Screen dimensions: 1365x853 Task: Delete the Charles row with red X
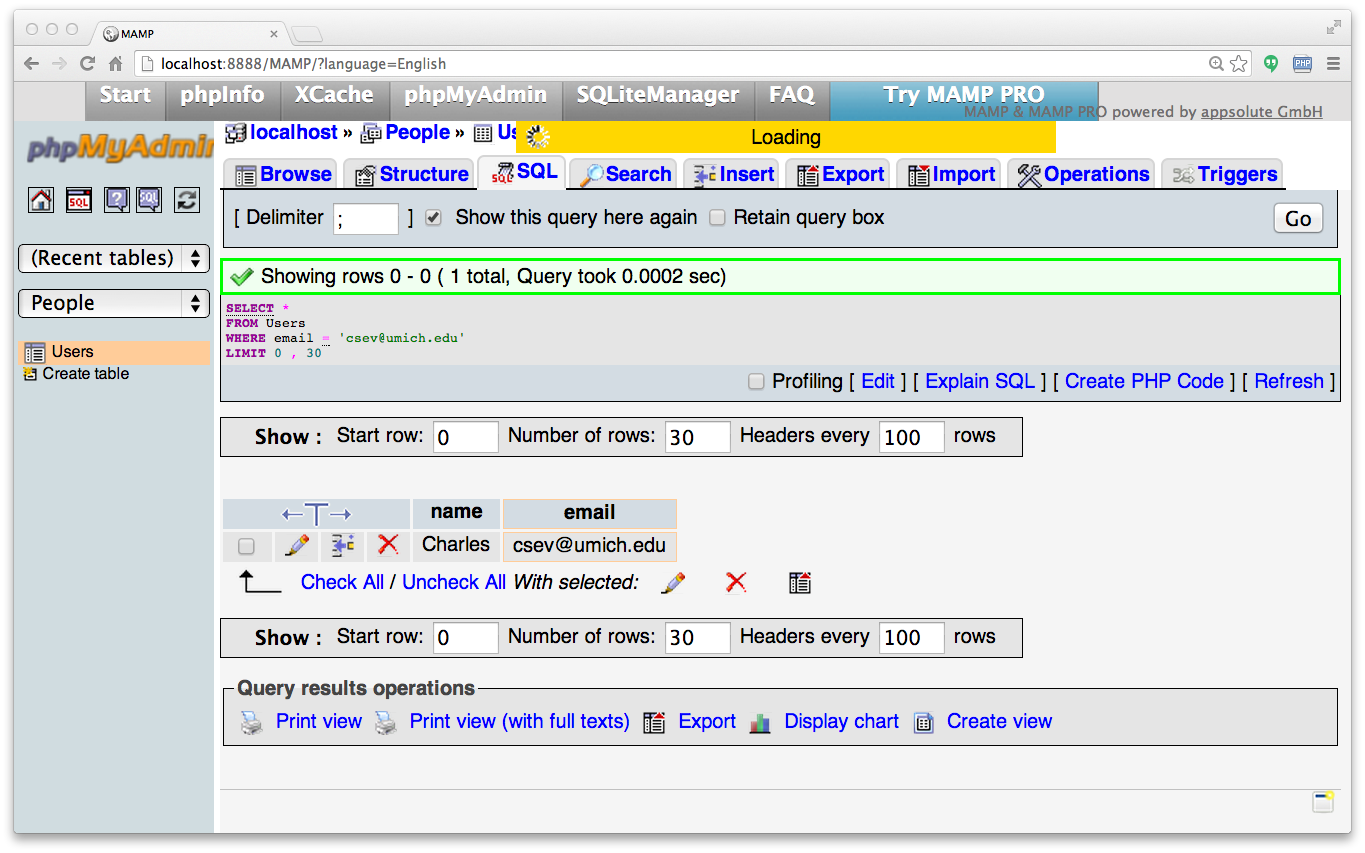pos(389,545)
